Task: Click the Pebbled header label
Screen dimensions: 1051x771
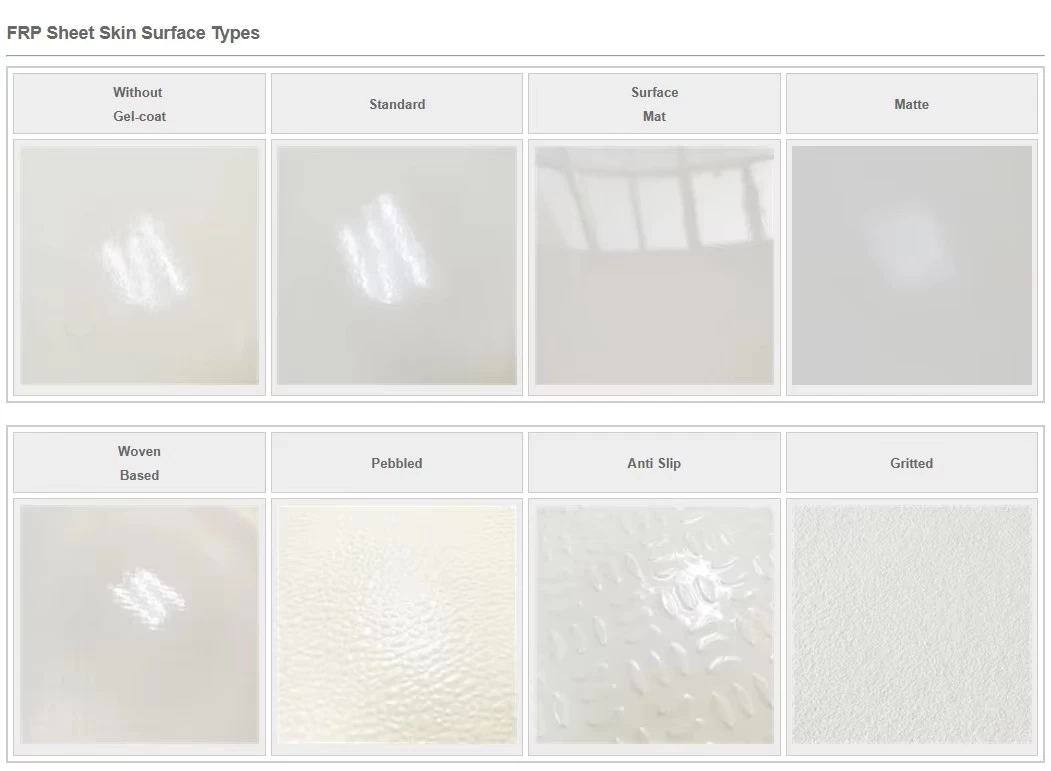Action: 397,463
